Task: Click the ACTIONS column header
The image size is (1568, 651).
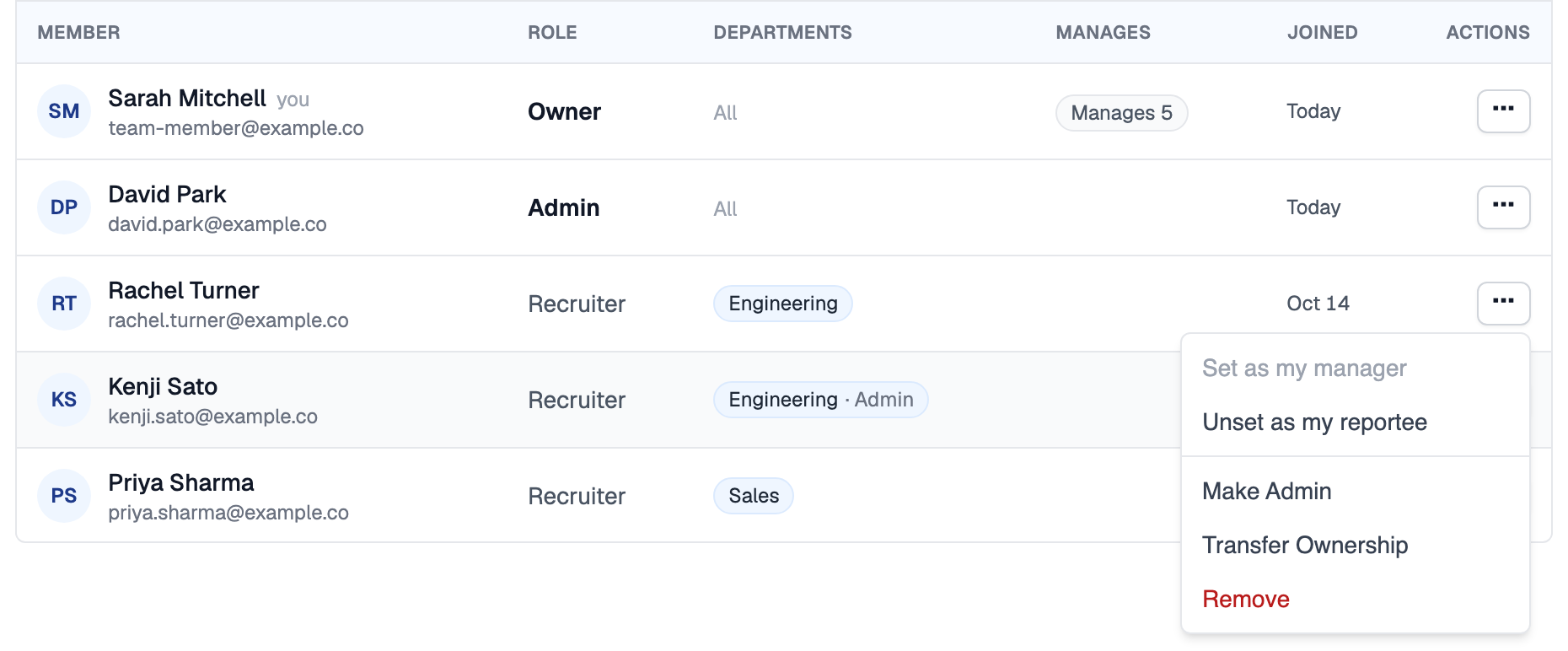Action: click(x=1488, y=33)
